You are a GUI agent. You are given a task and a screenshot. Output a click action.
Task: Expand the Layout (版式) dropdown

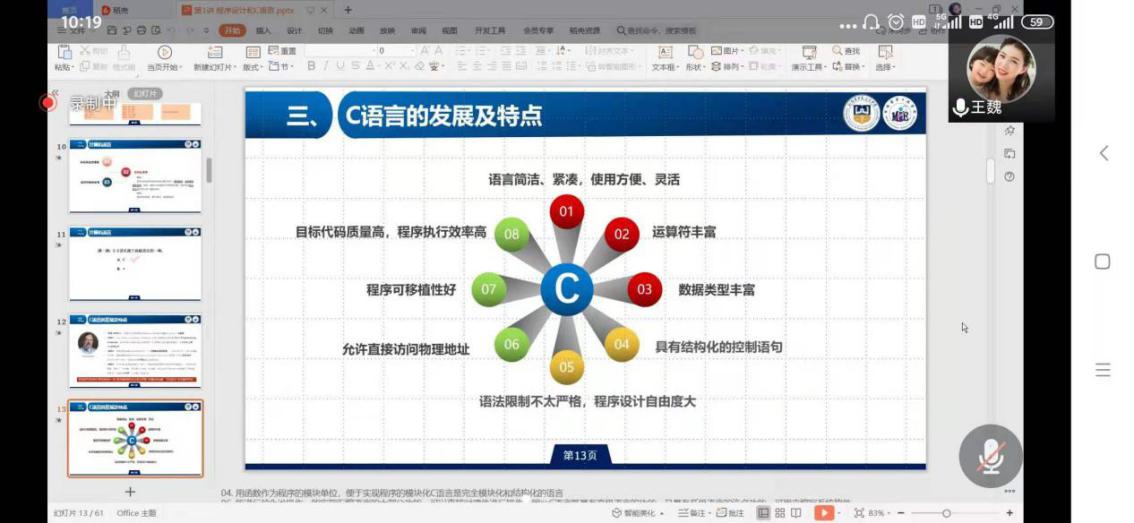coord(252,67)
